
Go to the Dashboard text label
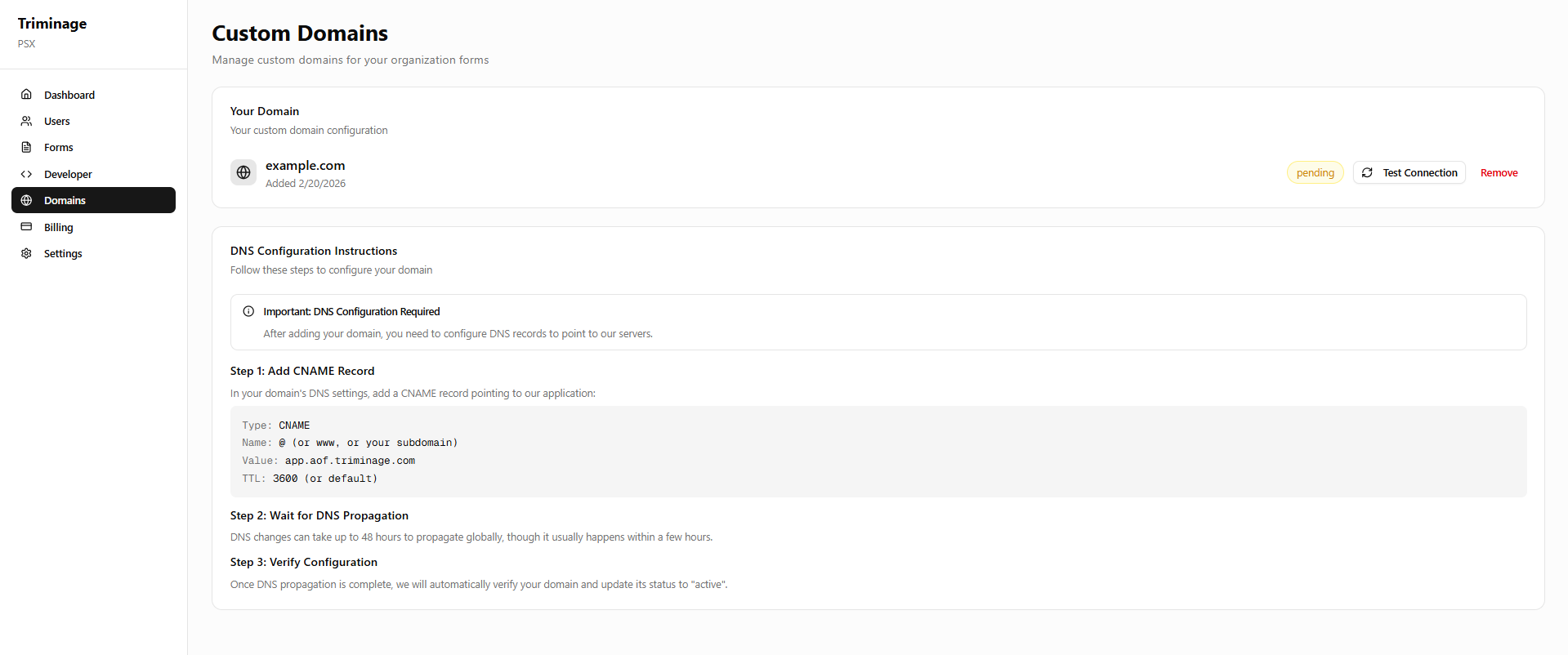(69, 95)
